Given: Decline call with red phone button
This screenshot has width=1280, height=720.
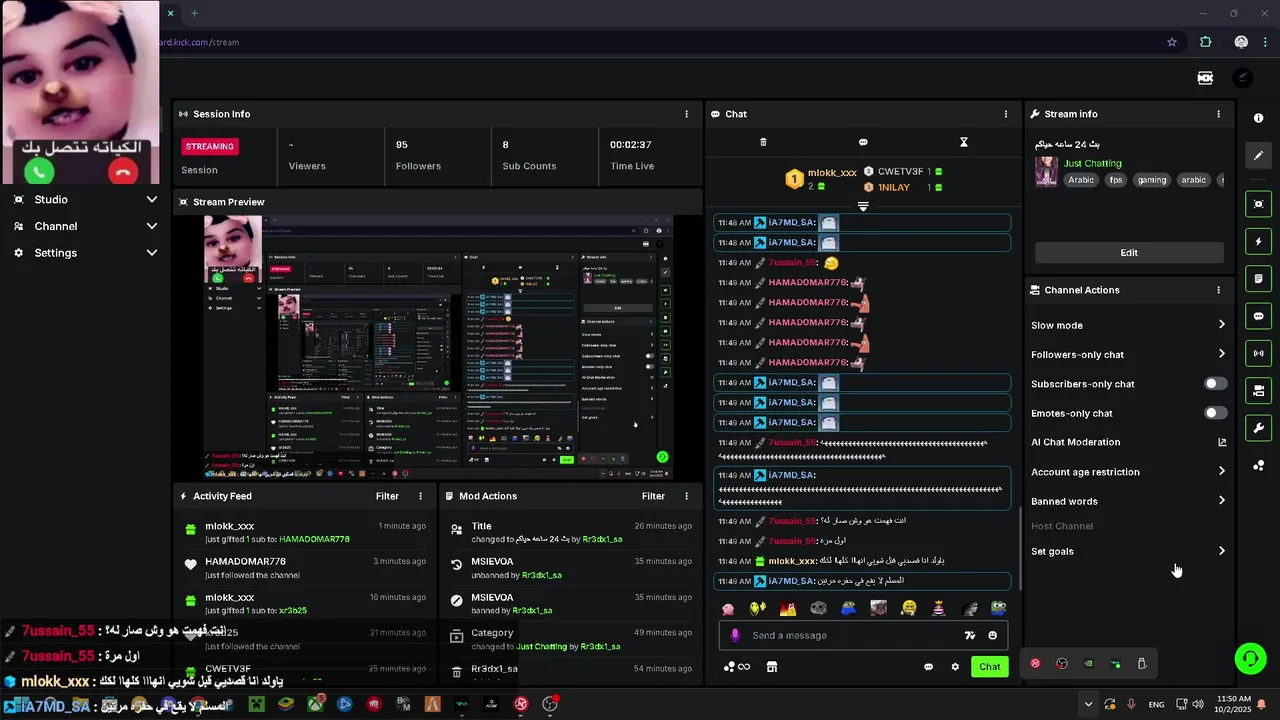Looking at the screenshot, I should point(123,172).
